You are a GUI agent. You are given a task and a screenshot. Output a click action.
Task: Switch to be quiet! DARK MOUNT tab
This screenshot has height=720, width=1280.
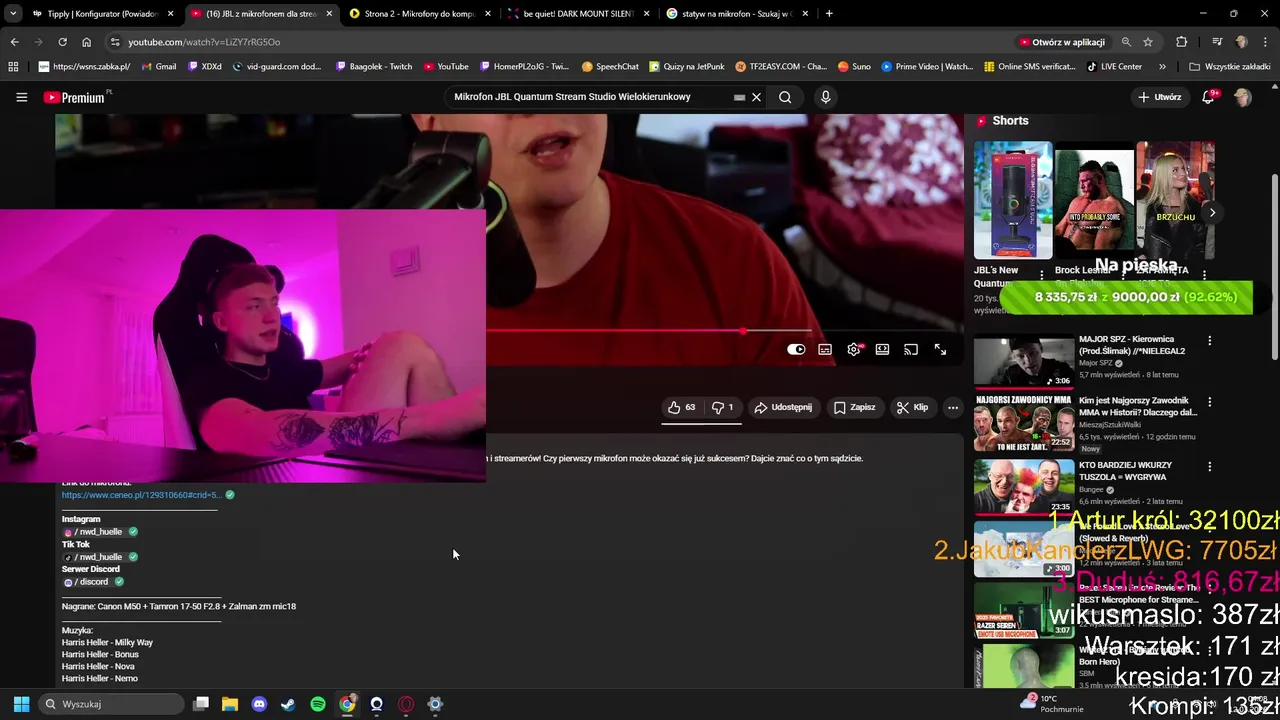click(580, 14)
